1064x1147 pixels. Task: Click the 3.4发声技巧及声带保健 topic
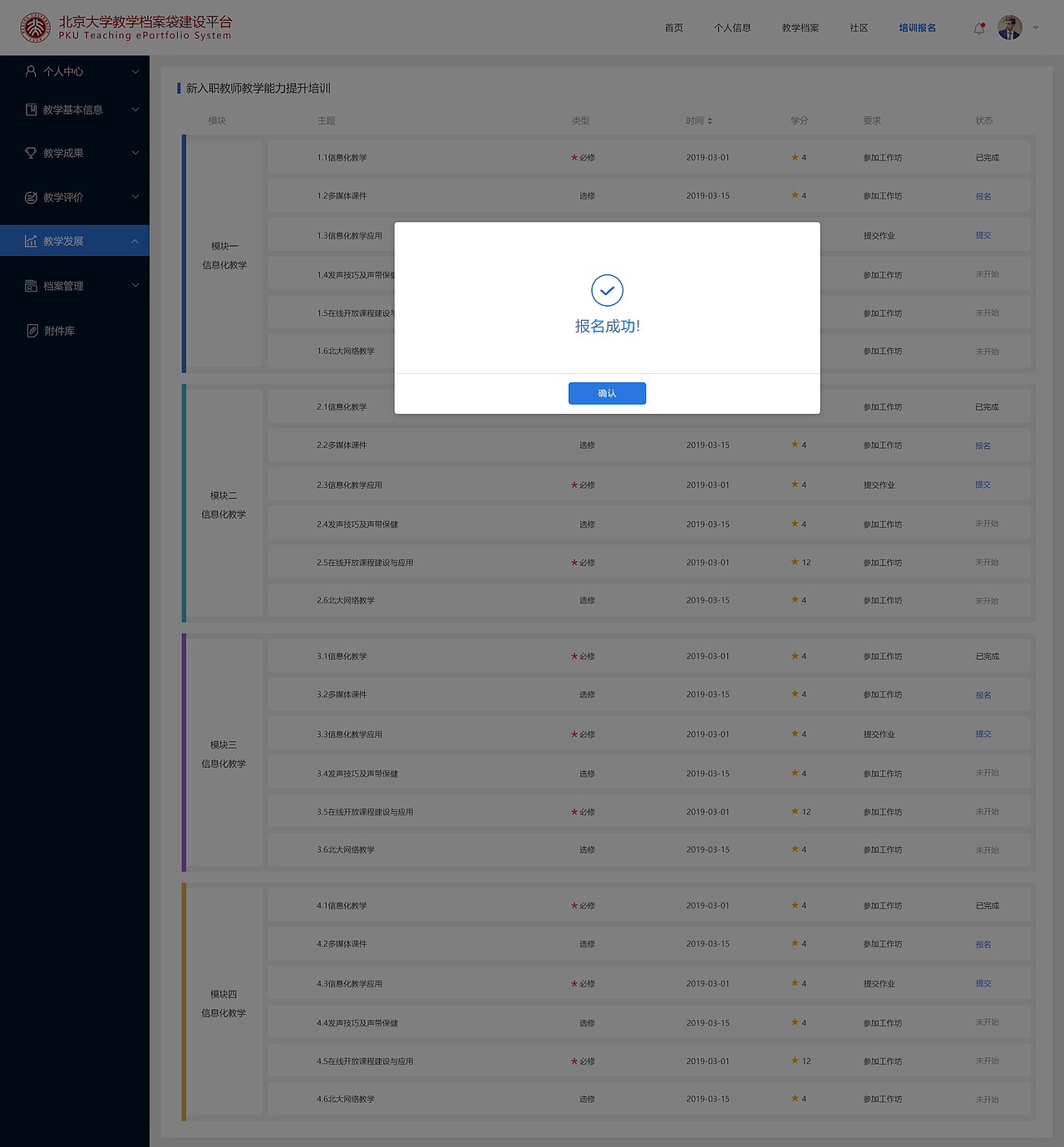(357, 774)
